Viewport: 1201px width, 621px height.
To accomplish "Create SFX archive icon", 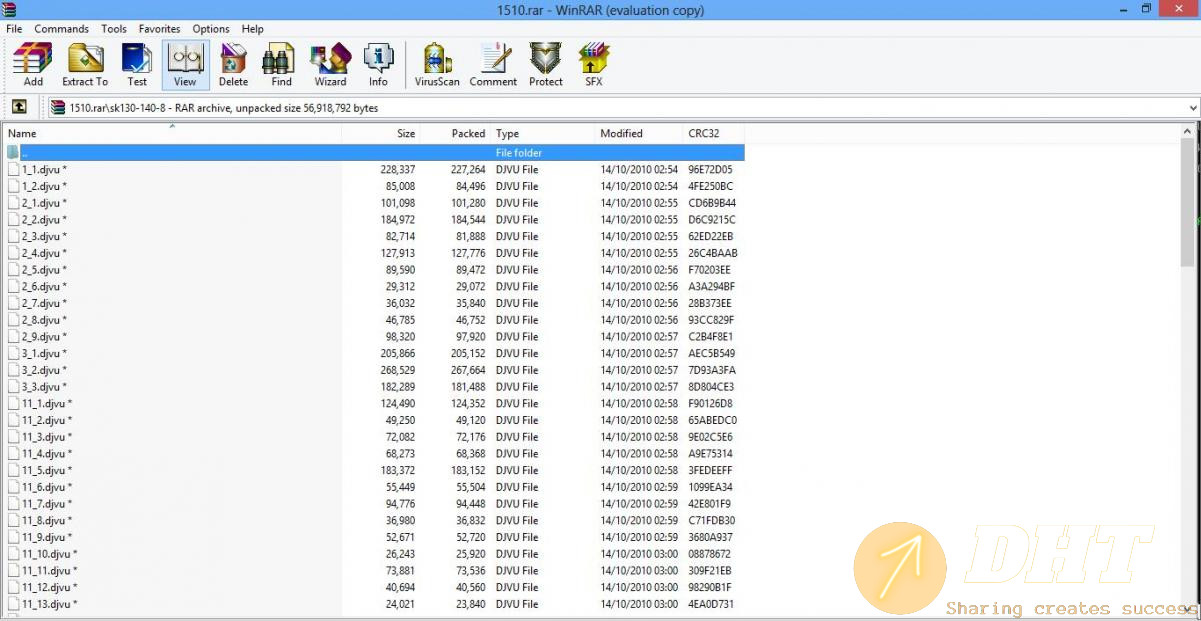I will (594, 65).
